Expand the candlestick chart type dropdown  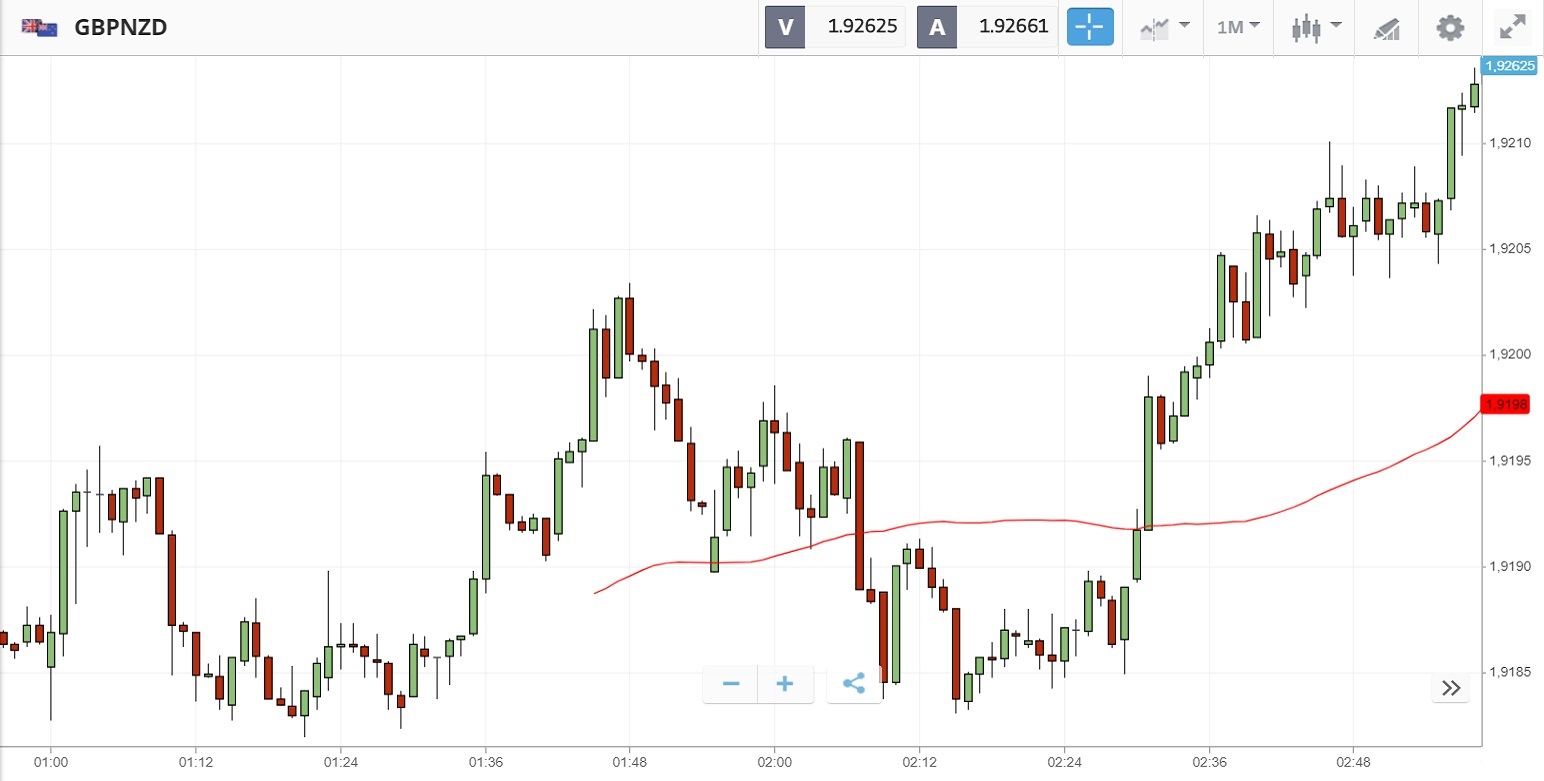pos(1314,27)
